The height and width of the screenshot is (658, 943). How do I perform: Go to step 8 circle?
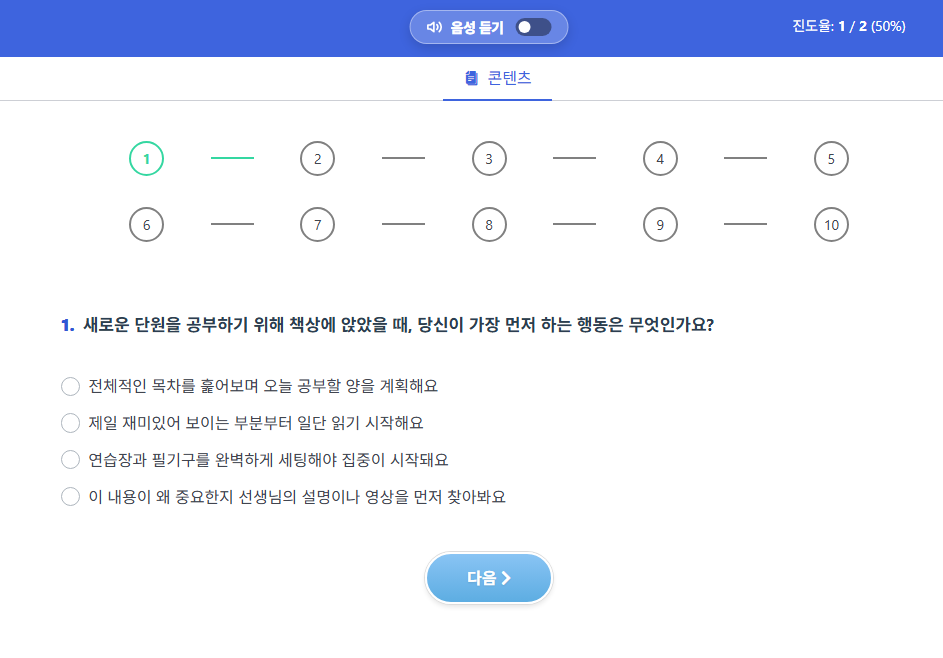coord(489,225)
